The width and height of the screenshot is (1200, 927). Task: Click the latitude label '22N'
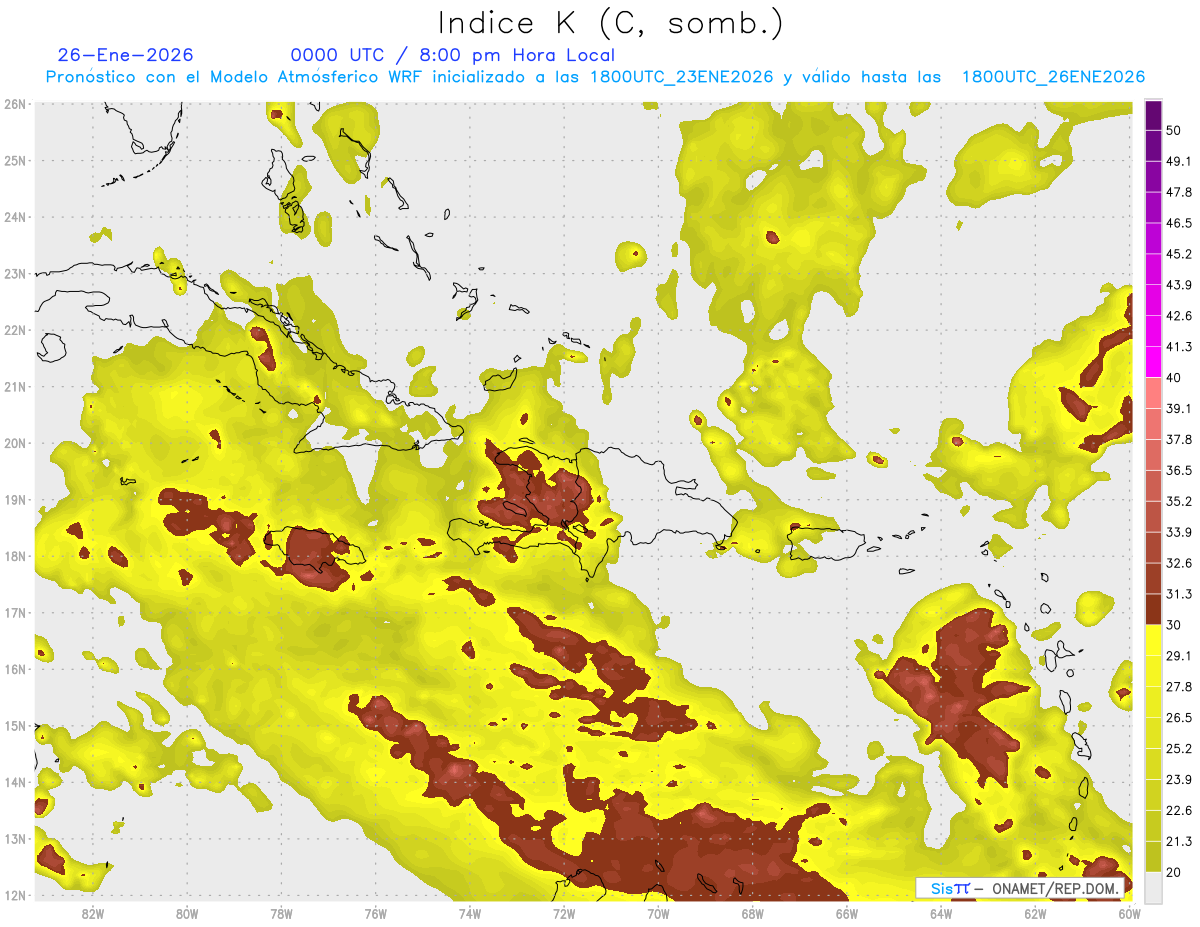click(14, 330)
